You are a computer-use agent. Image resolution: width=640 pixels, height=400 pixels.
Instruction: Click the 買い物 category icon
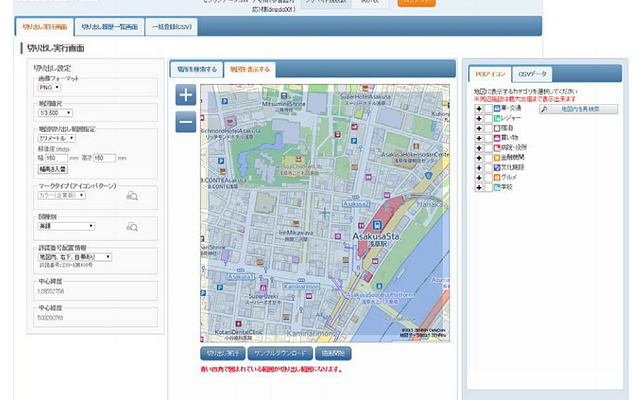[497, 138]
